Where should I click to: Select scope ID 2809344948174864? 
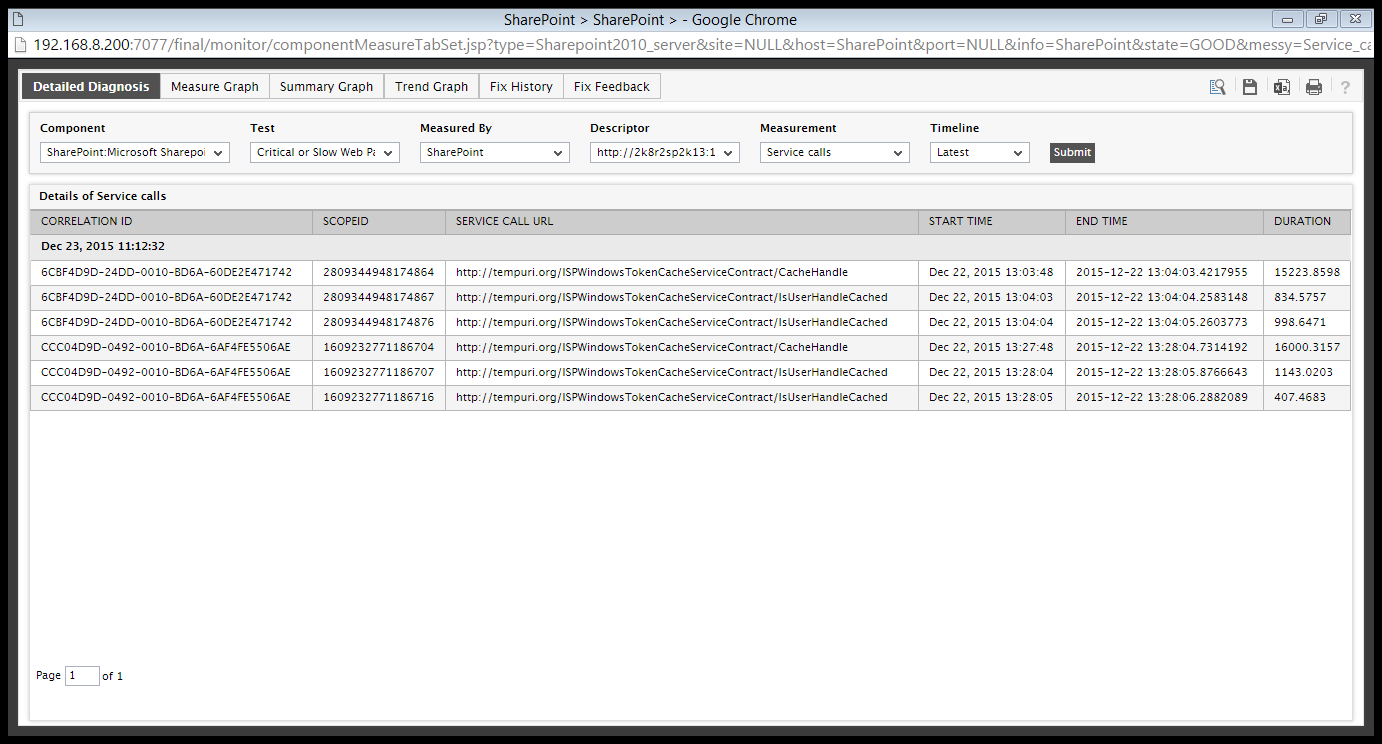tap(378, 272)
